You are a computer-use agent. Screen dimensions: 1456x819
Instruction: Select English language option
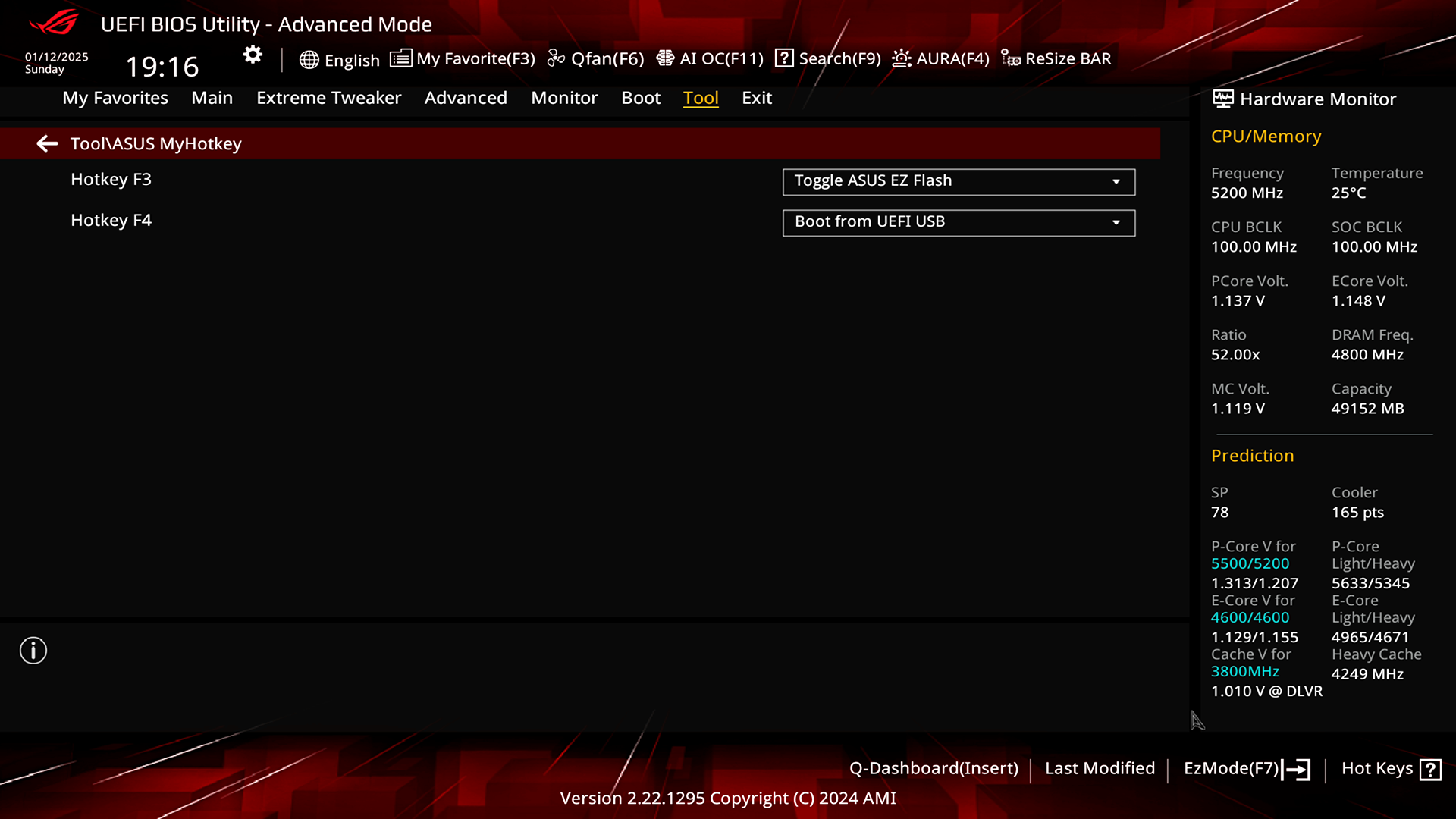(340, 58)
